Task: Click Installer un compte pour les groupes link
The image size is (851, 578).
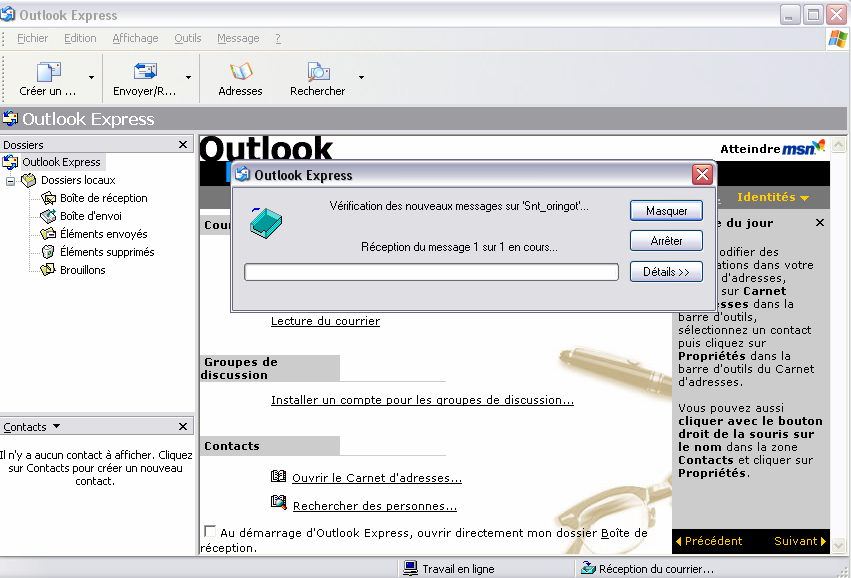Action: (x=422, y=400)
